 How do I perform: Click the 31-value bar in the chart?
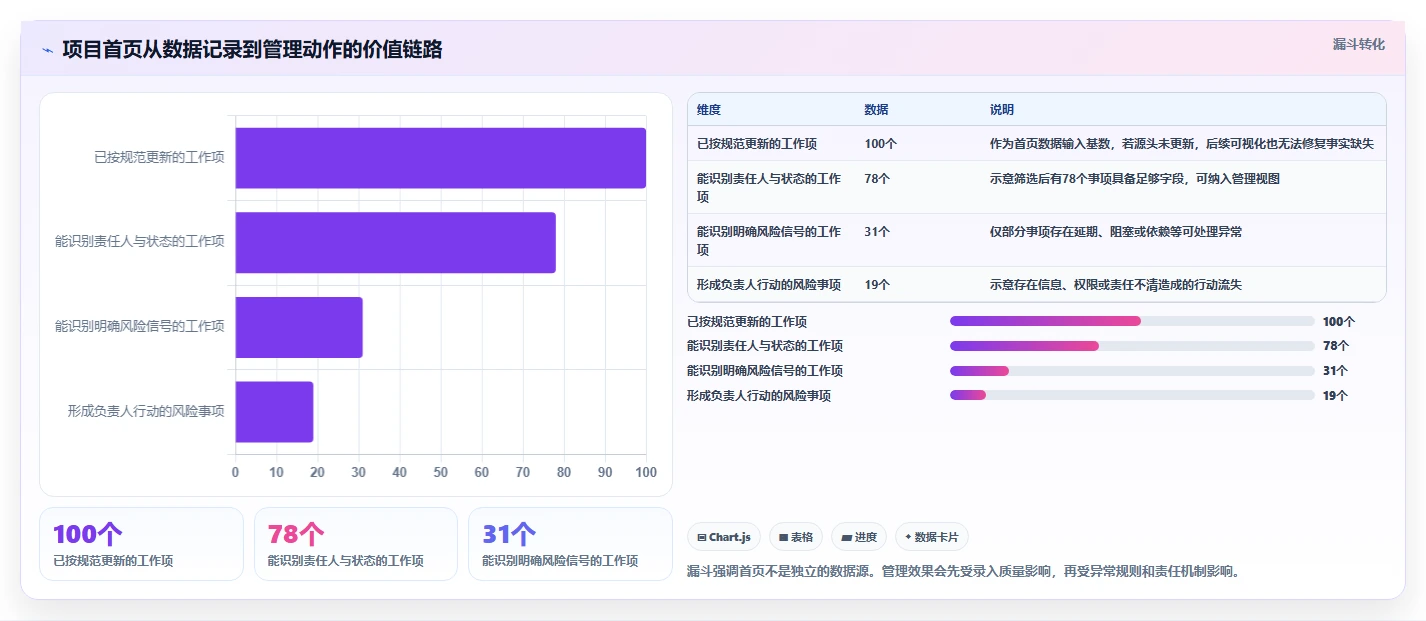coord(299,327)
